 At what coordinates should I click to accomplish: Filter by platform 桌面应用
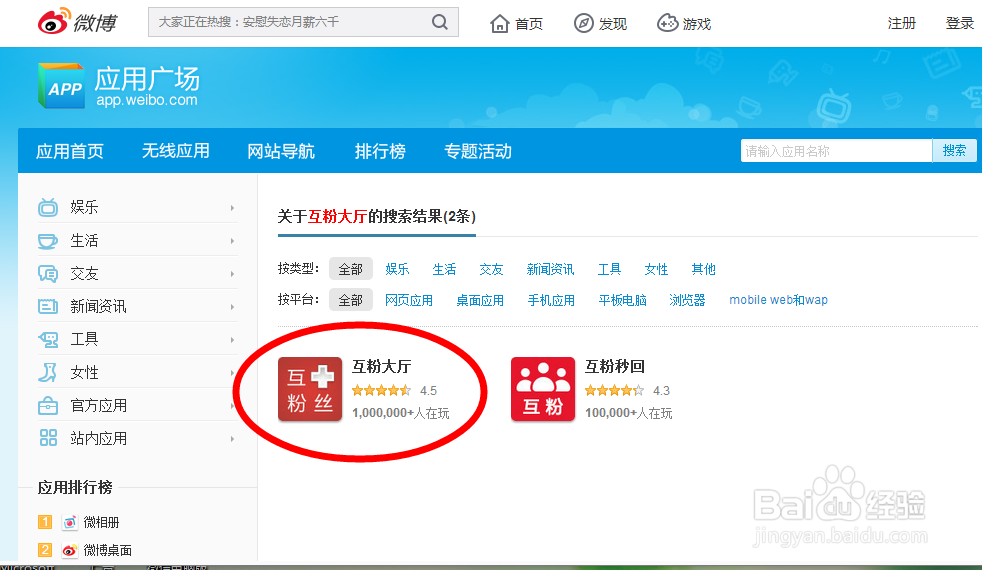(480, 300)
